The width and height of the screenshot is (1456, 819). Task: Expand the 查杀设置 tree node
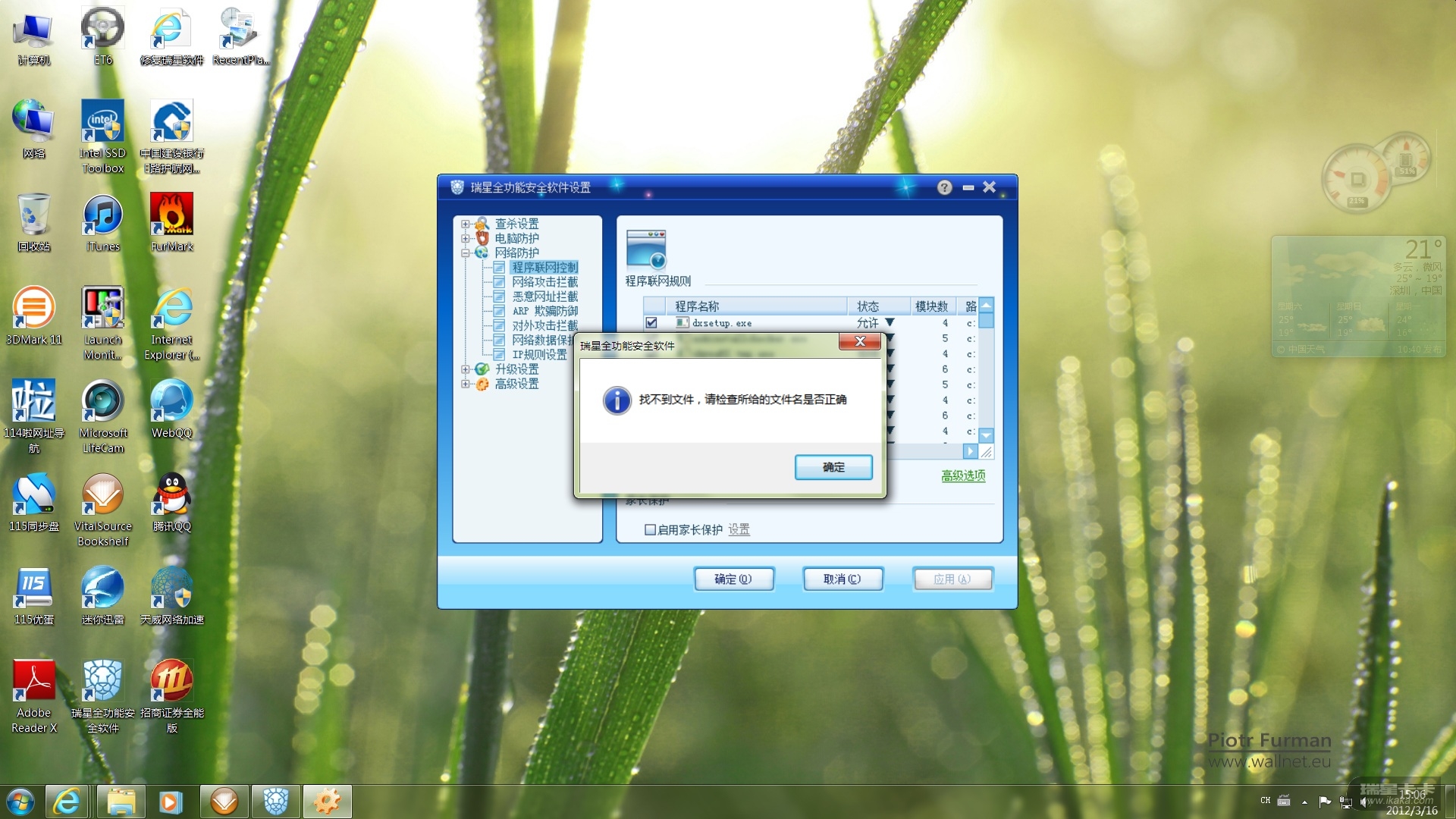point(465,224)
